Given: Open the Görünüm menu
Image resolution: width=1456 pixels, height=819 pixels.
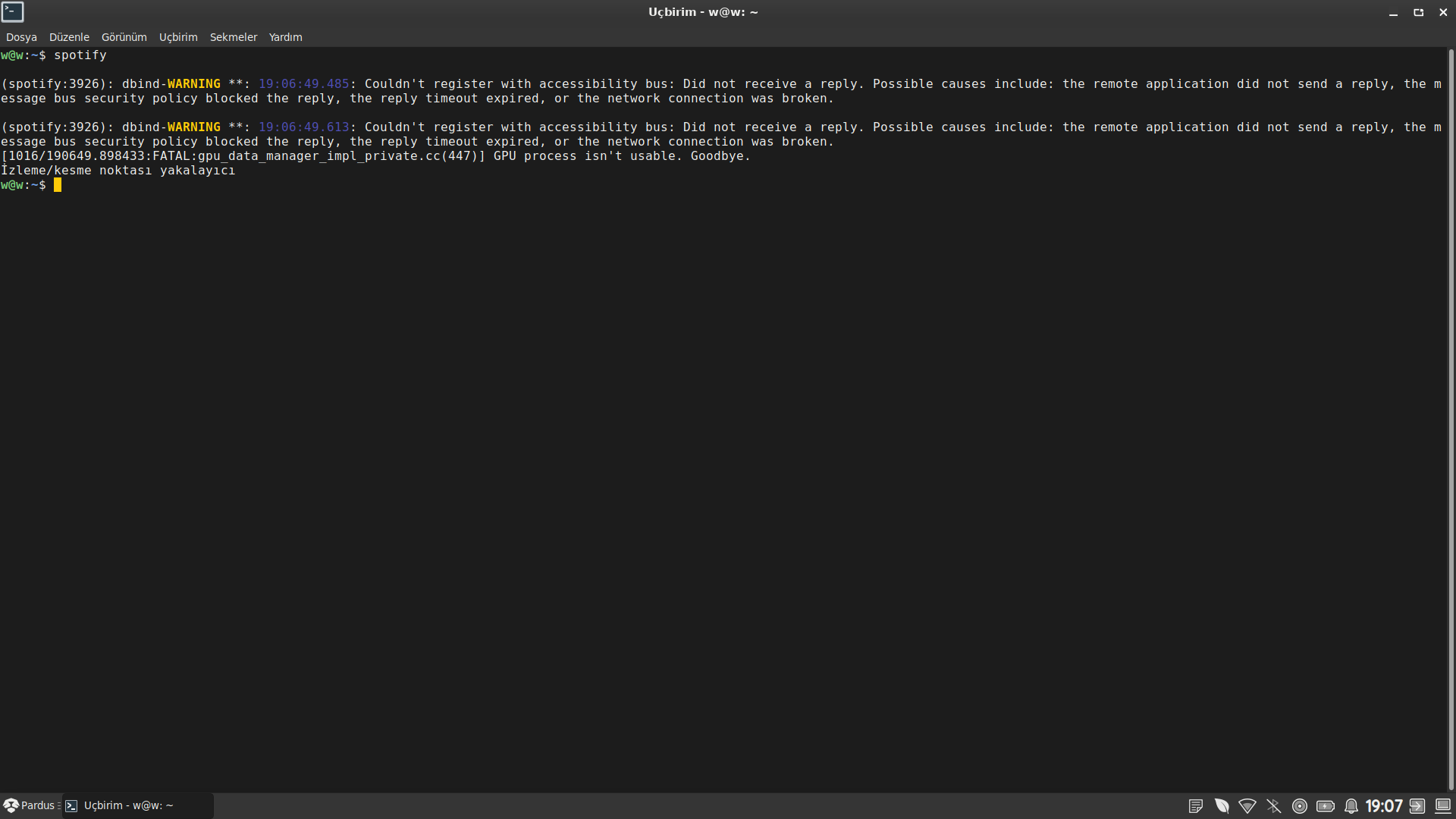Looking at the screenshot, I should pos(124,37).
